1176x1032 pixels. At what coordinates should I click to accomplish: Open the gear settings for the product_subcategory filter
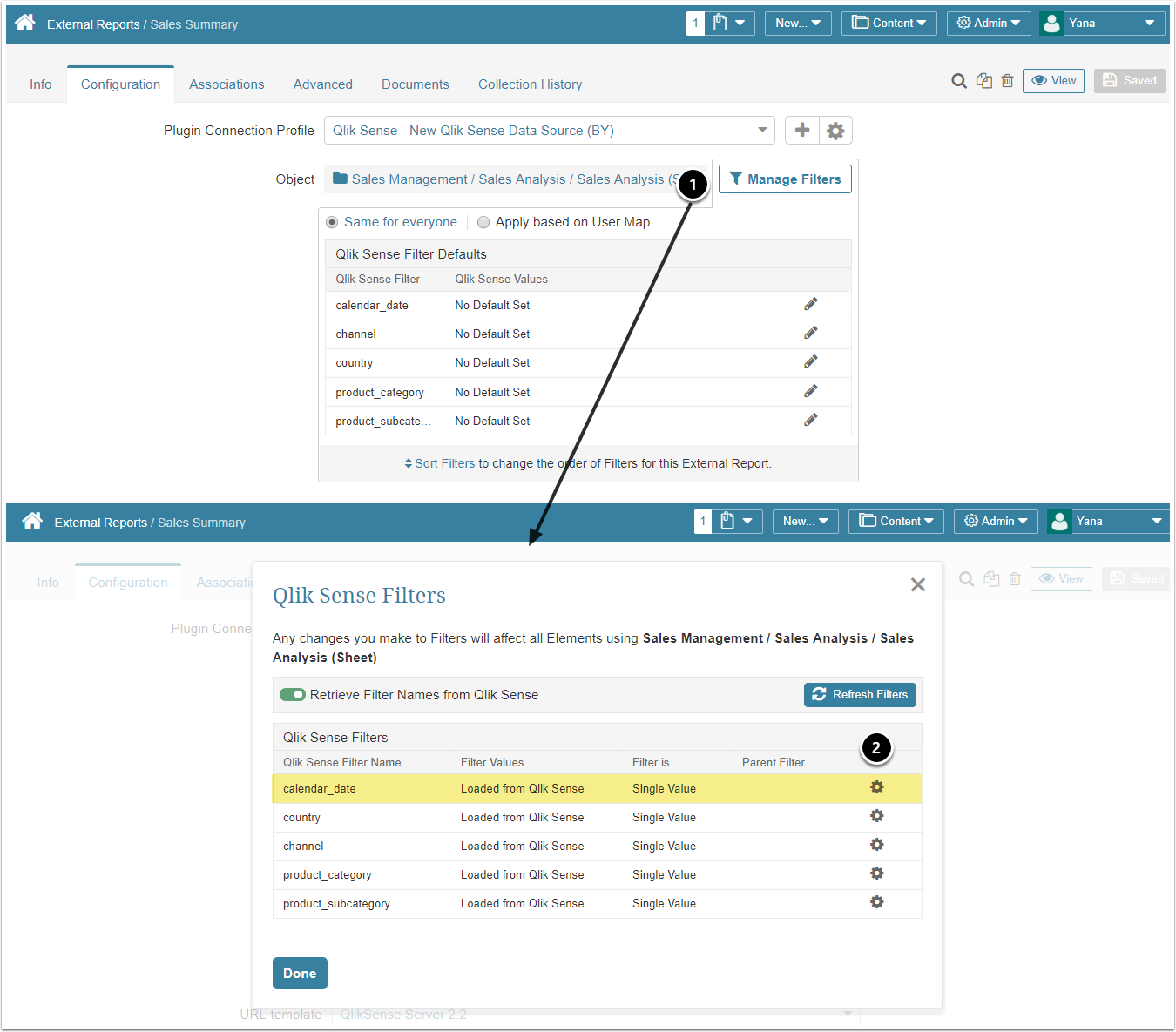(877, 902)
